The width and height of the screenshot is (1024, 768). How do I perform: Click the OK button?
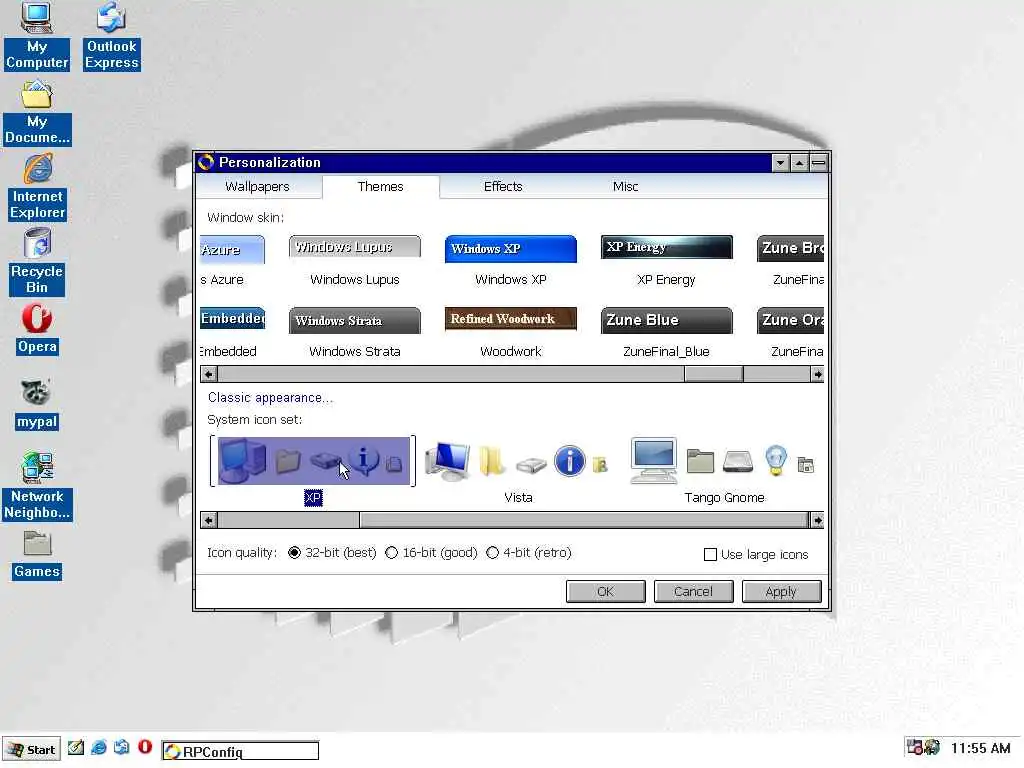tap(605, 592)
